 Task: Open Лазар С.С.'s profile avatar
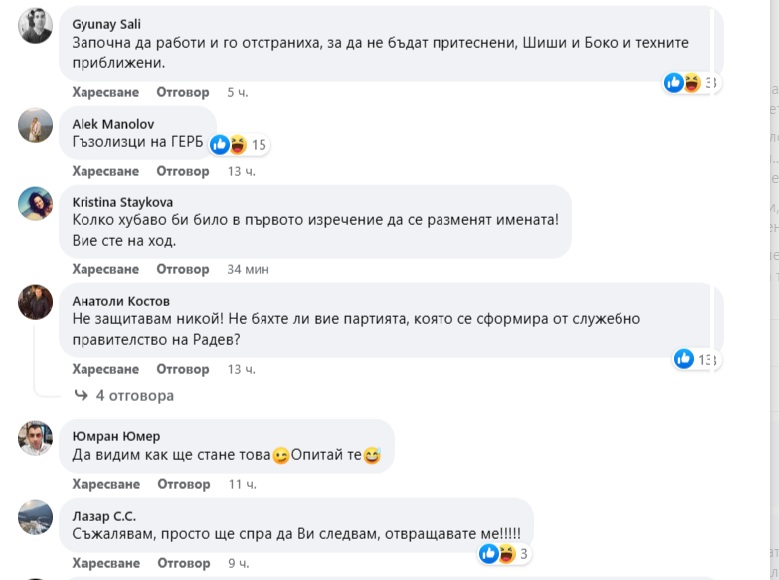pyautogui.click(x=36, y=516)
